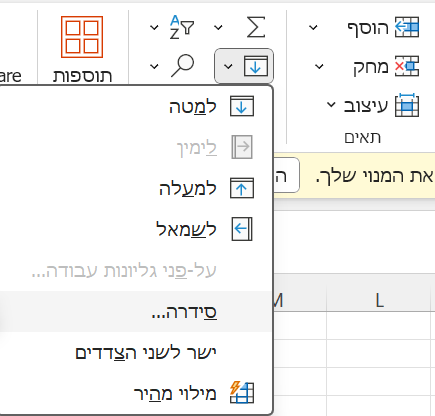The image size is (435, 416).
Task: Select column L header
Action: [x=379, y=301]
